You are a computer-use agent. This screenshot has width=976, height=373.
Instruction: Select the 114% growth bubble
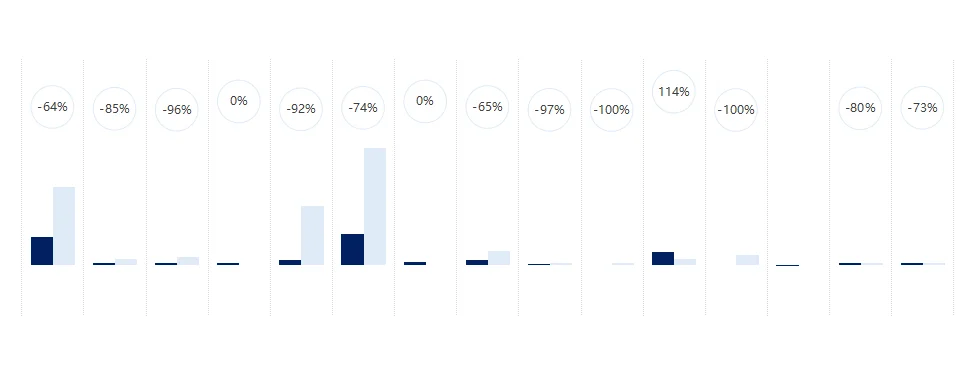673,92
